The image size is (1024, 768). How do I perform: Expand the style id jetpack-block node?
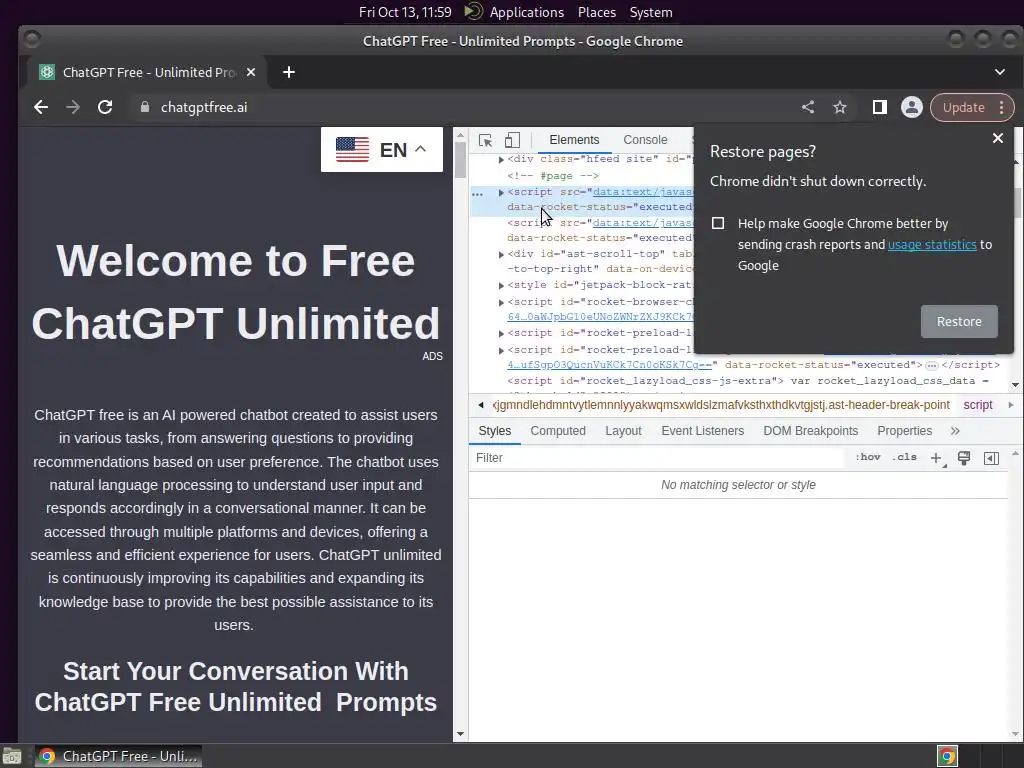point(501,285)
